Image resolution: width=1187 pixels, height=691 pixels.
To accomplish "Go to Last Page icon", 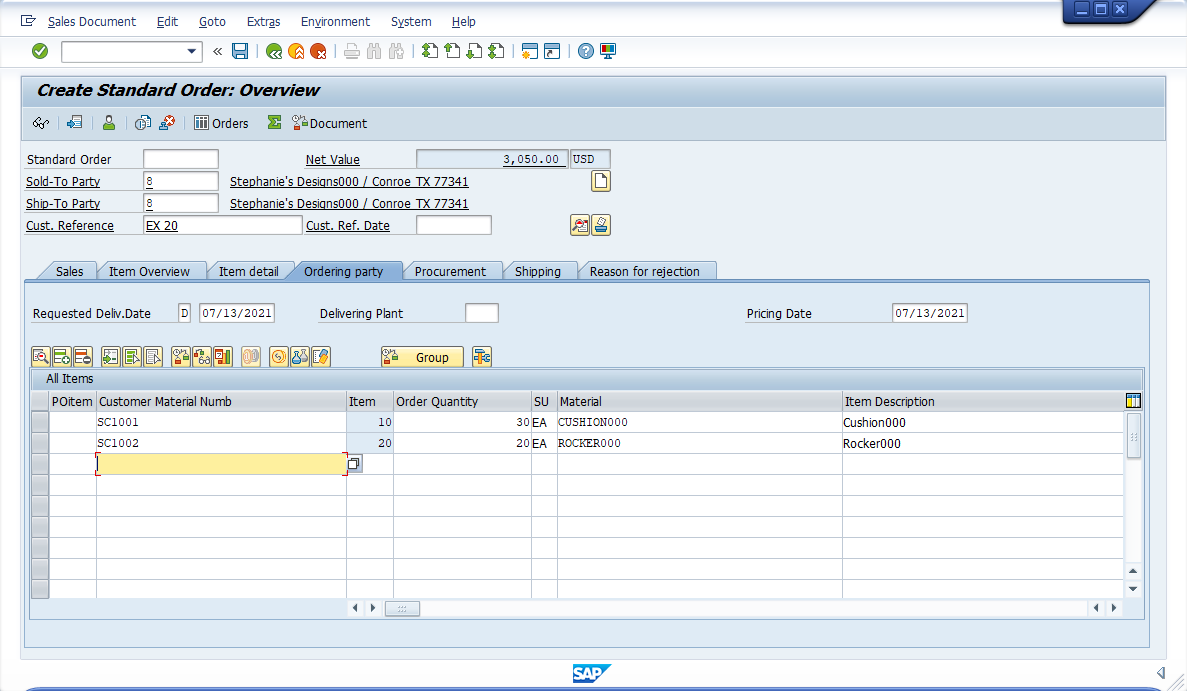I will coord(496,51).
